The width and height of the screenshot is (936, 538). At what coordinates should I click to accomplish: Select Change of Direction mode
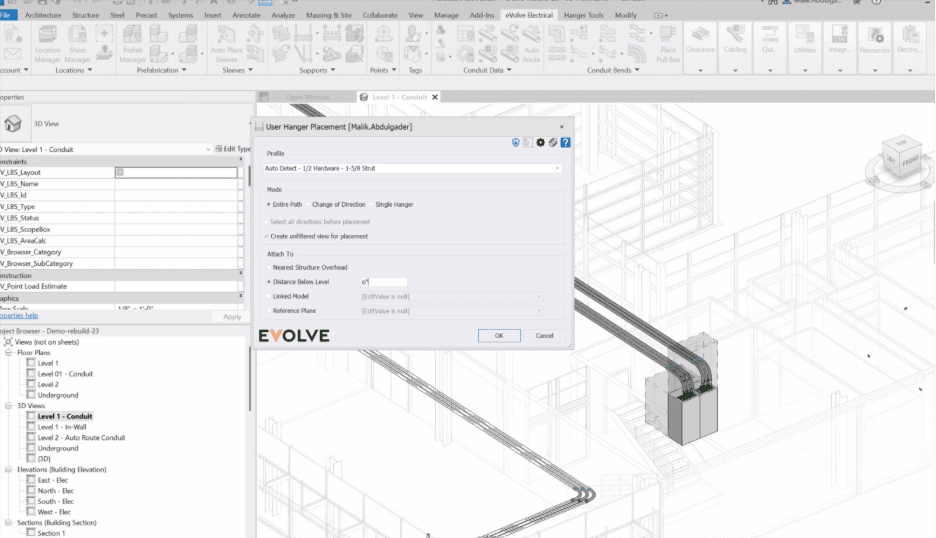click(x=336, y=204)
